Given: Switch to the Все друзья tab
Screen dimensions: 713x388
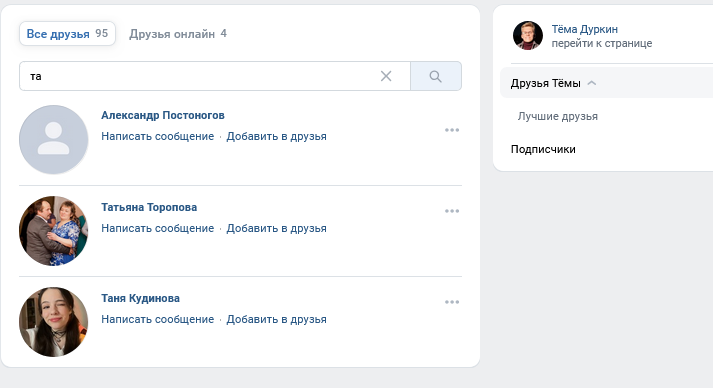Looking at the screenshot, I should click(67, 34).
